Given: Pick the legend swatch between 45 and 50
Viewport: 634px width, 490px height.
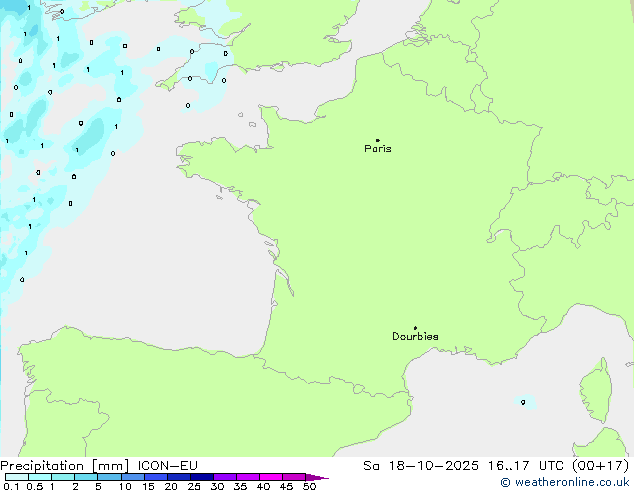Looking at the screenshot, I should point(294,477).
